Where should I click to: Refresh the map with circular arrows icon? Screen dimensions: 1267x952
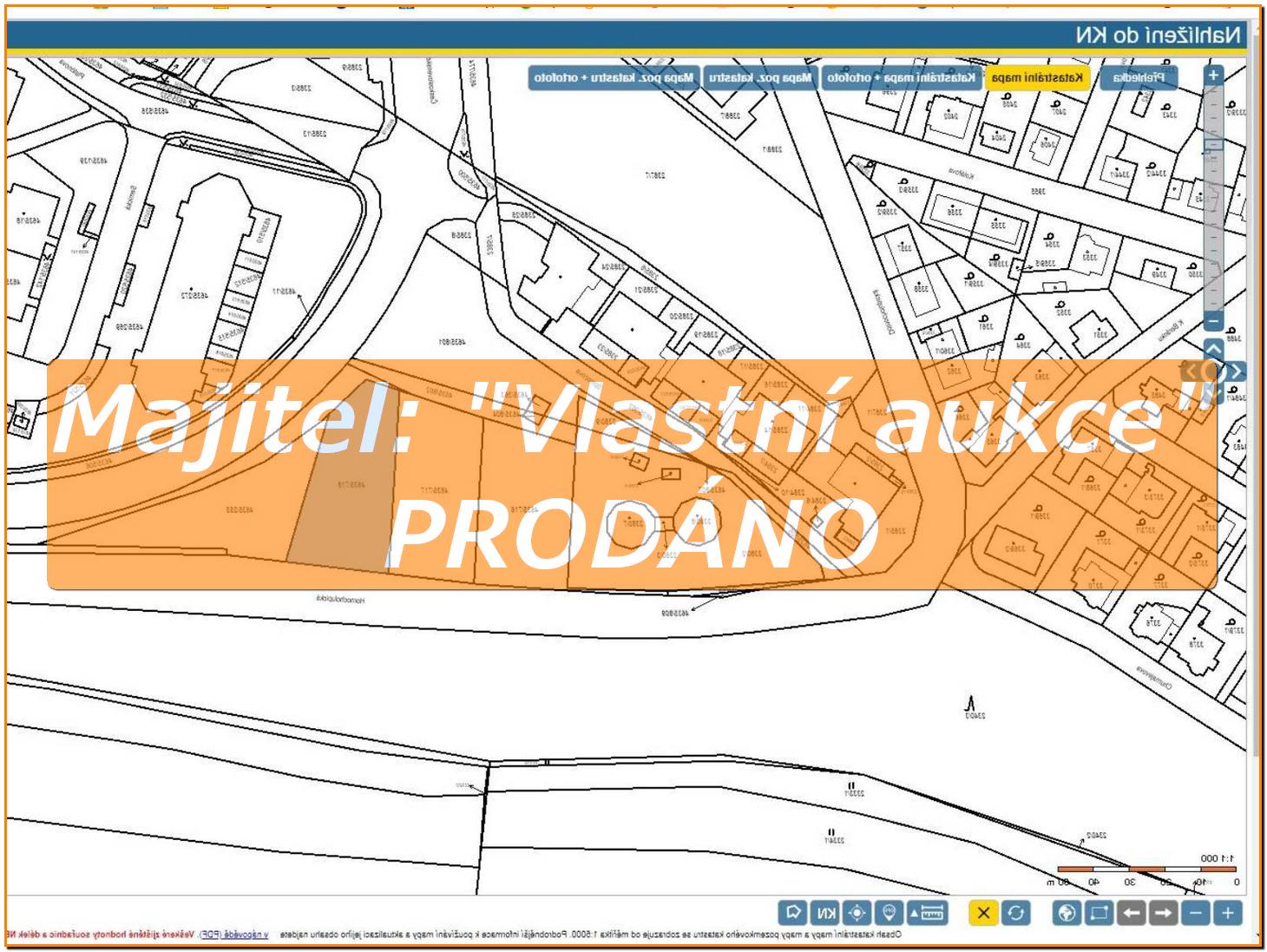[1015, 912]
